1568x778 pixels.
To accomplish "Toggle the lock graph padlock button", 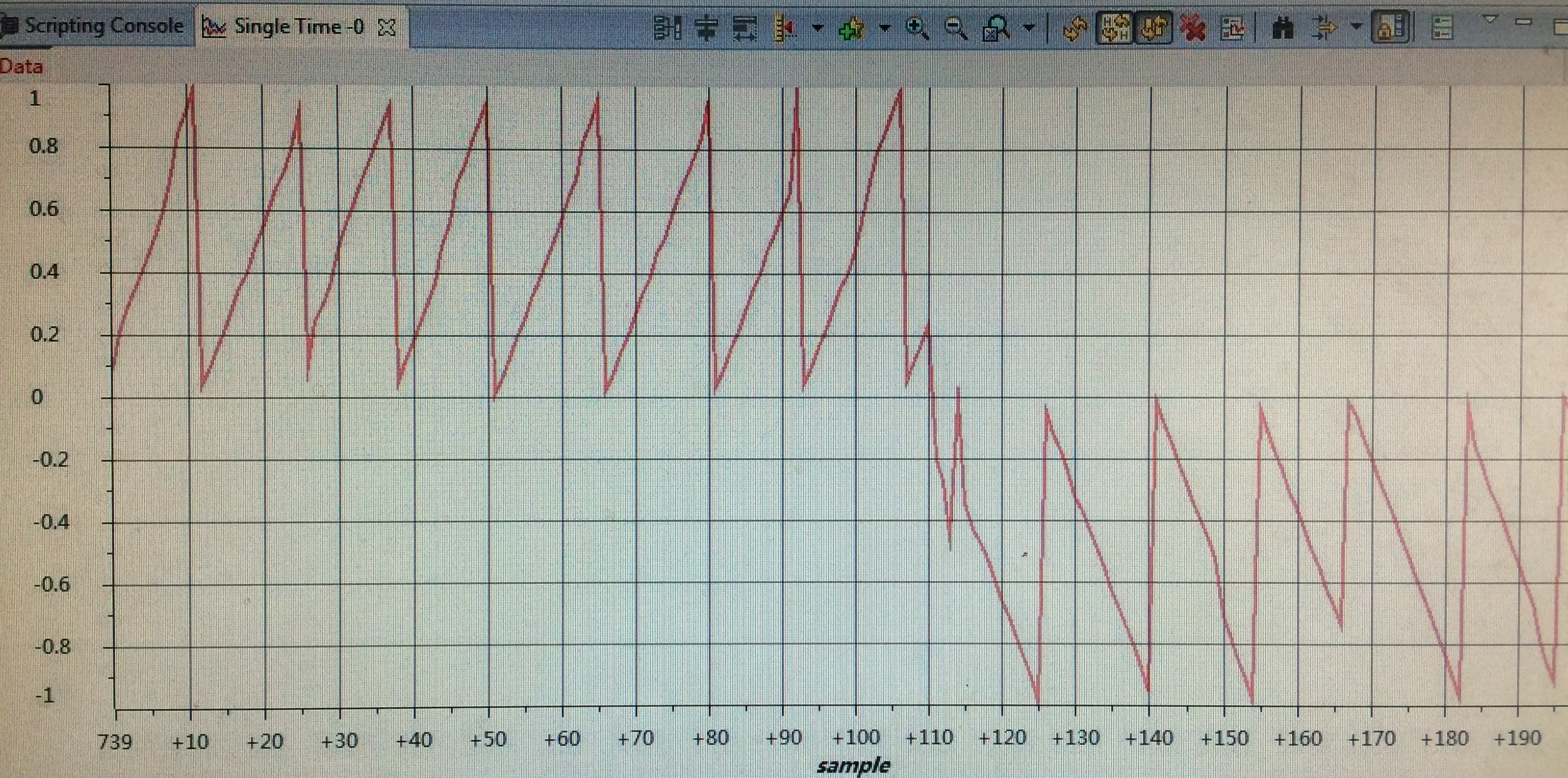I will coord(1390,28).
